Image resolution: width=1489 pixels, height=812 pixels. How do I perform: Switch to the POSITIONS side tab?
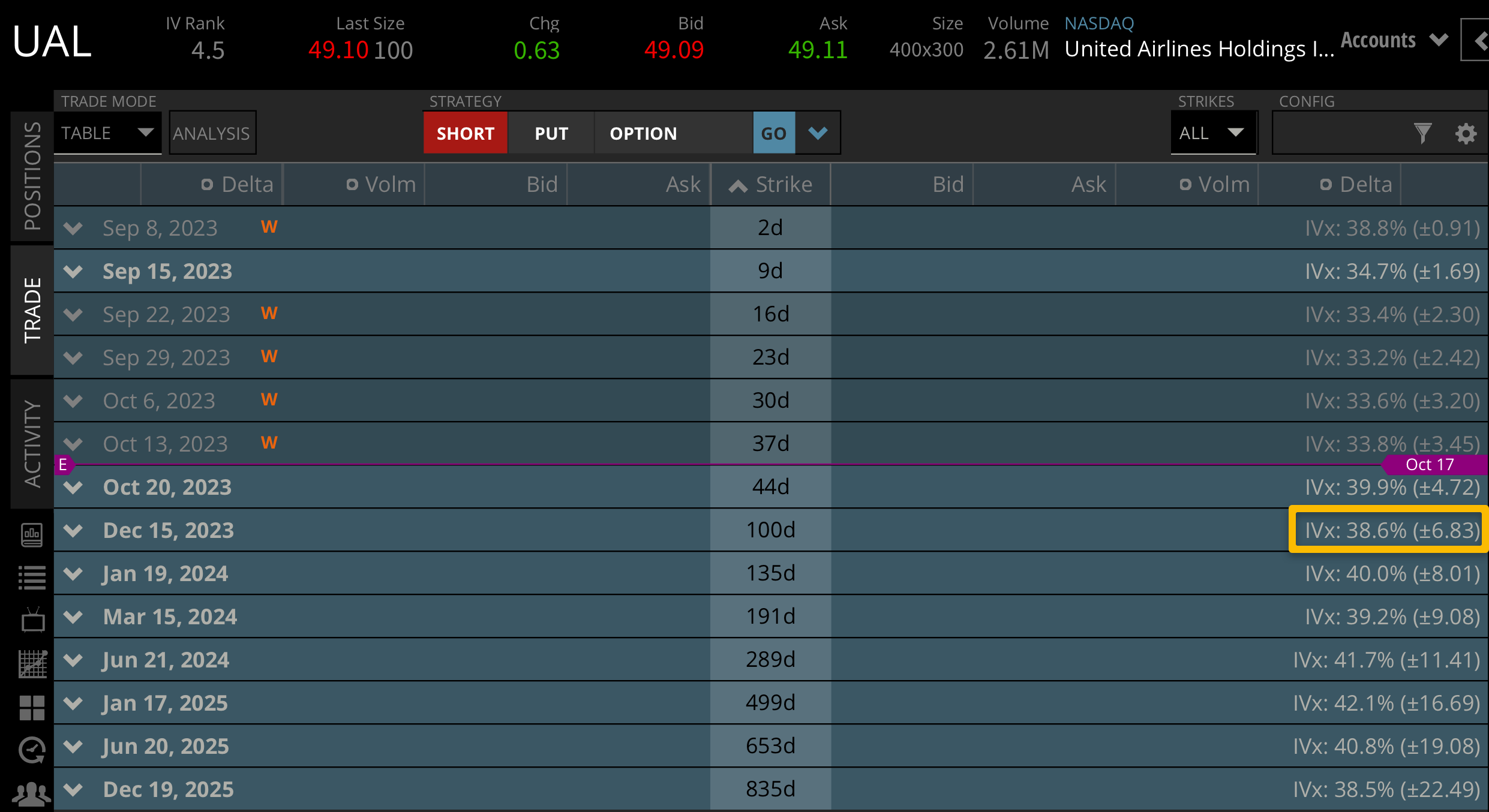[x=32, y=176]
